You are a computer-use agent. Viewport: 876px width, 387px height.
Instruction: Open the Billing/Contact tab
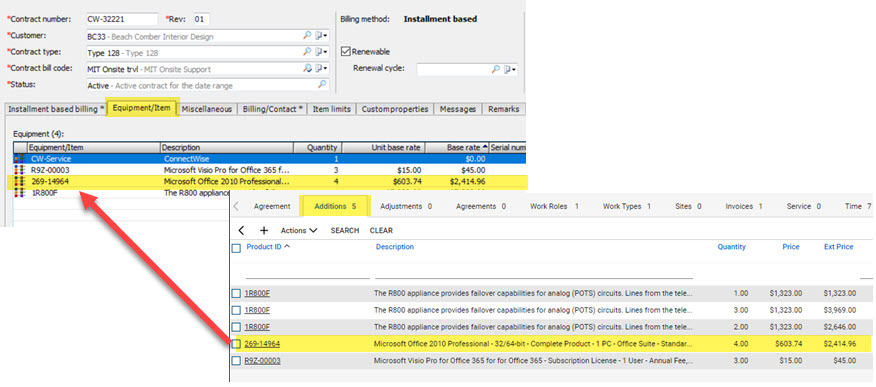pos(273,109)
